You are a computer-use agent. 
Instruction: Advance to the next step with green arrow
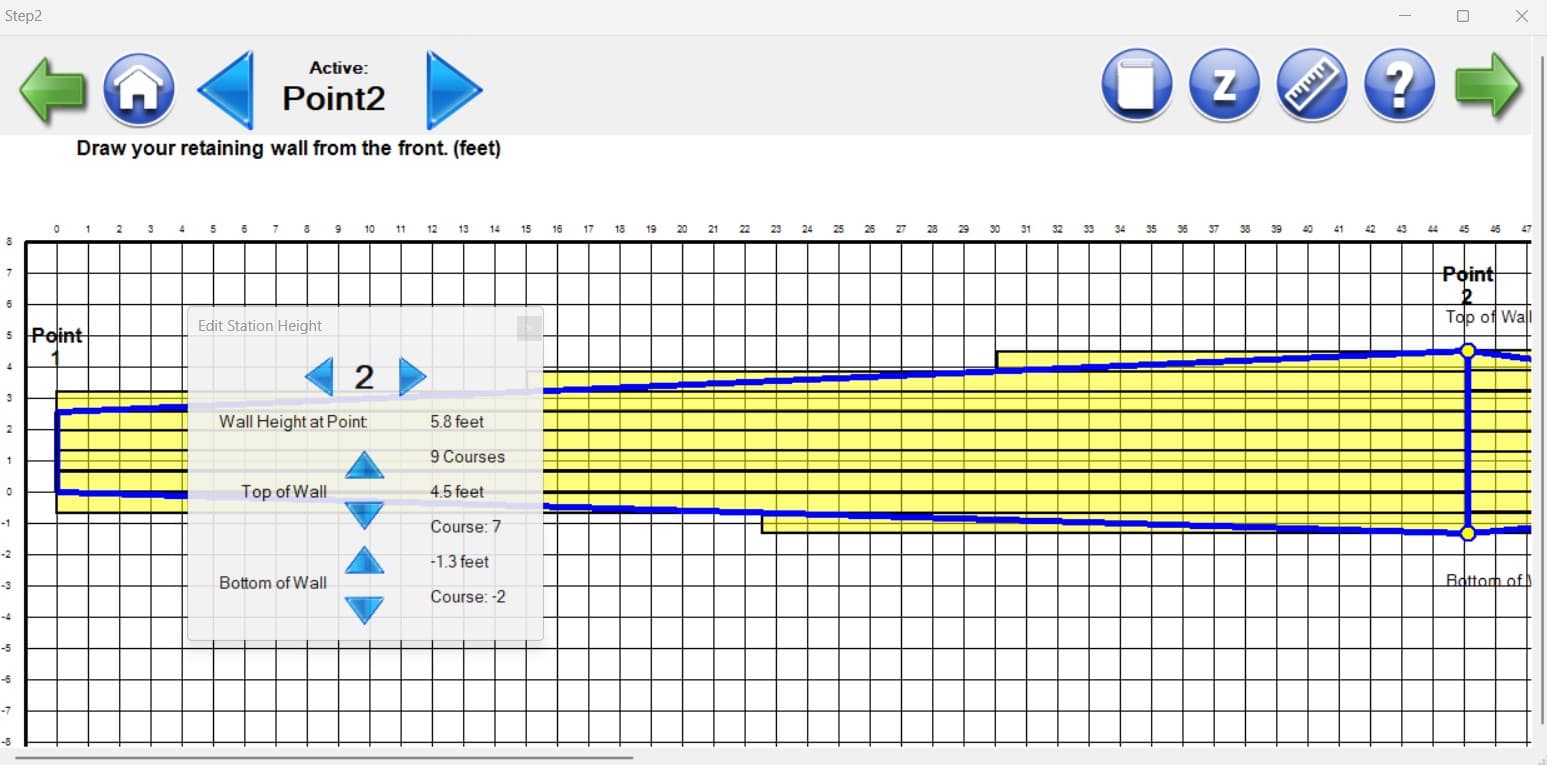[1489, 85]
